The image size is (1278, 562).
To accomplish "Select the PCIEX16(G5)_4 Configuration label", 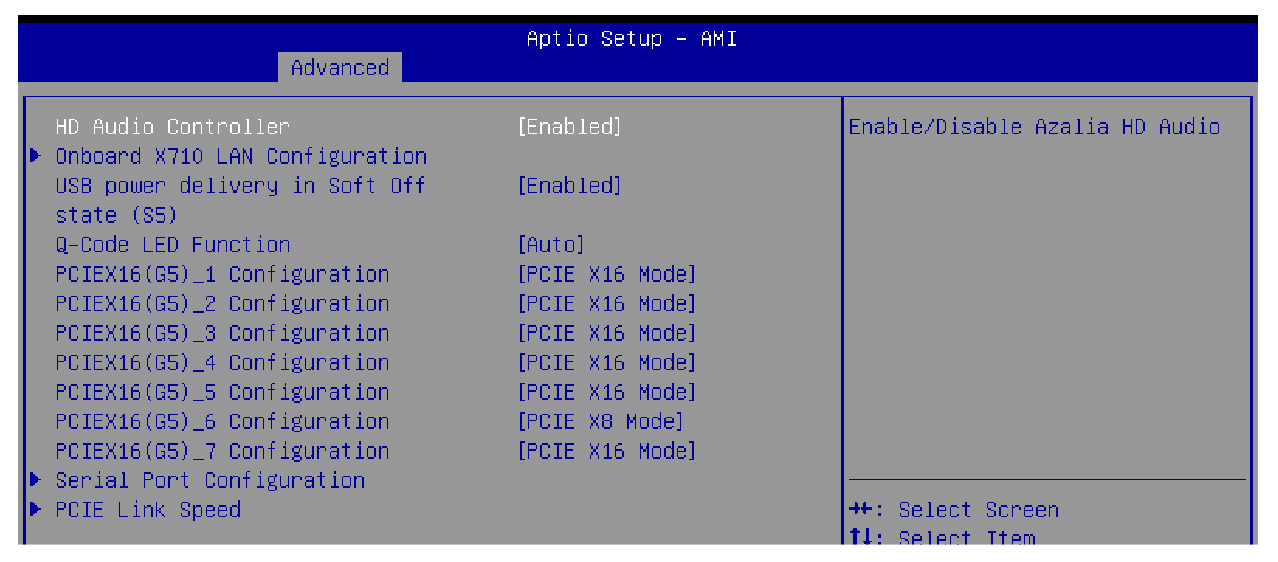I will (222, 363).
